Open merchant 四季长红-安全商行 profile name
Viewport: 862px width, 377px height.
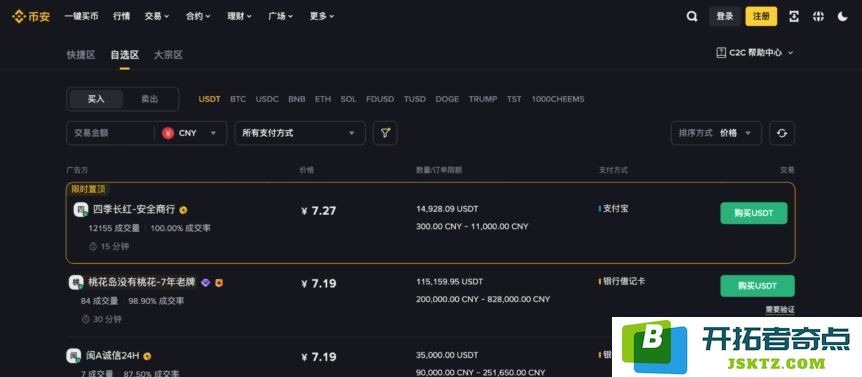click(x=134, y=209)
